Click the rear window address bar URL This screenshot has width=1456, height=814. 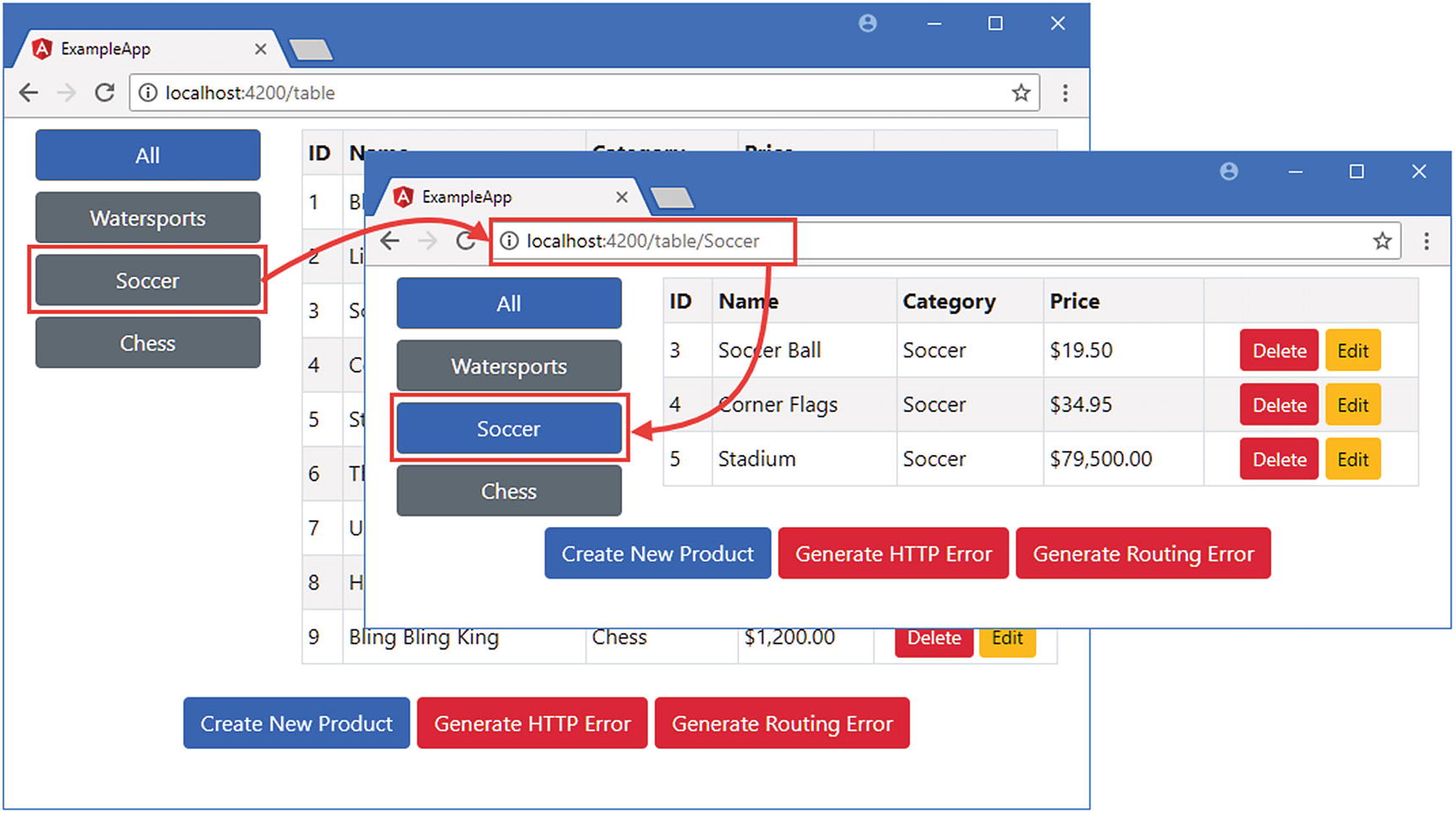pos(250,93)
